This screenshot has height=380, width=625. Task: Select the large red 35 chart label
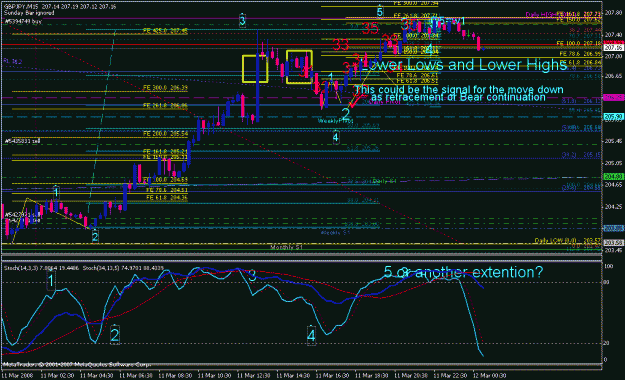tap(370, 29)
